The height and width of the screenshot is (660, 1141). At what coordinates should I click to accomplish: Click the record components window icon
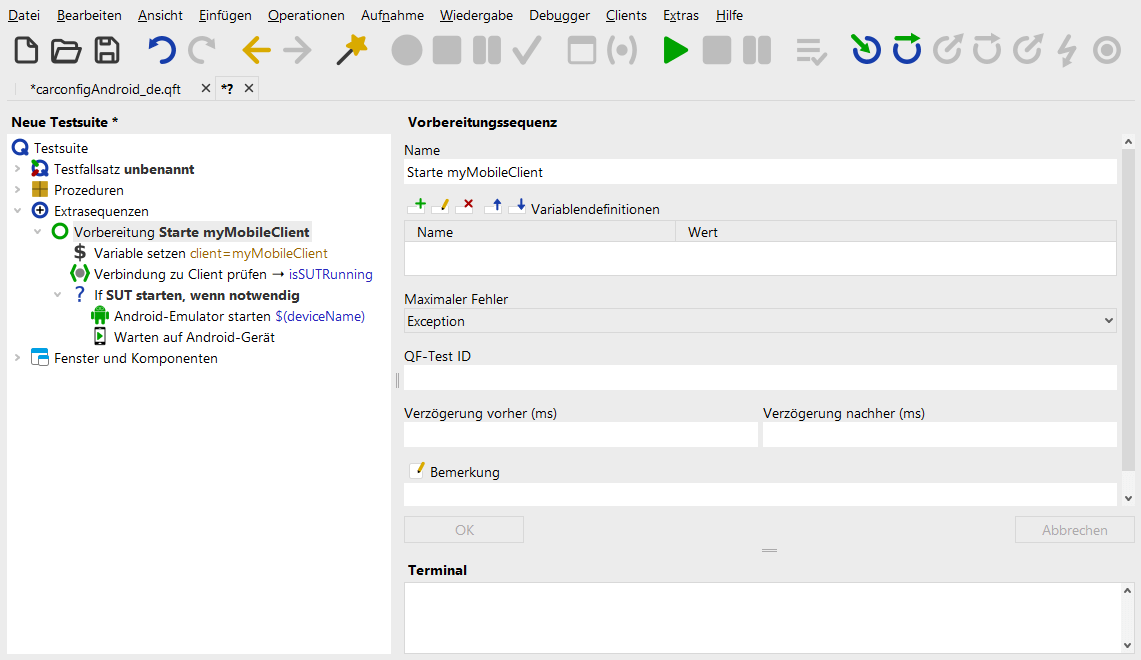tap(581, 51)
